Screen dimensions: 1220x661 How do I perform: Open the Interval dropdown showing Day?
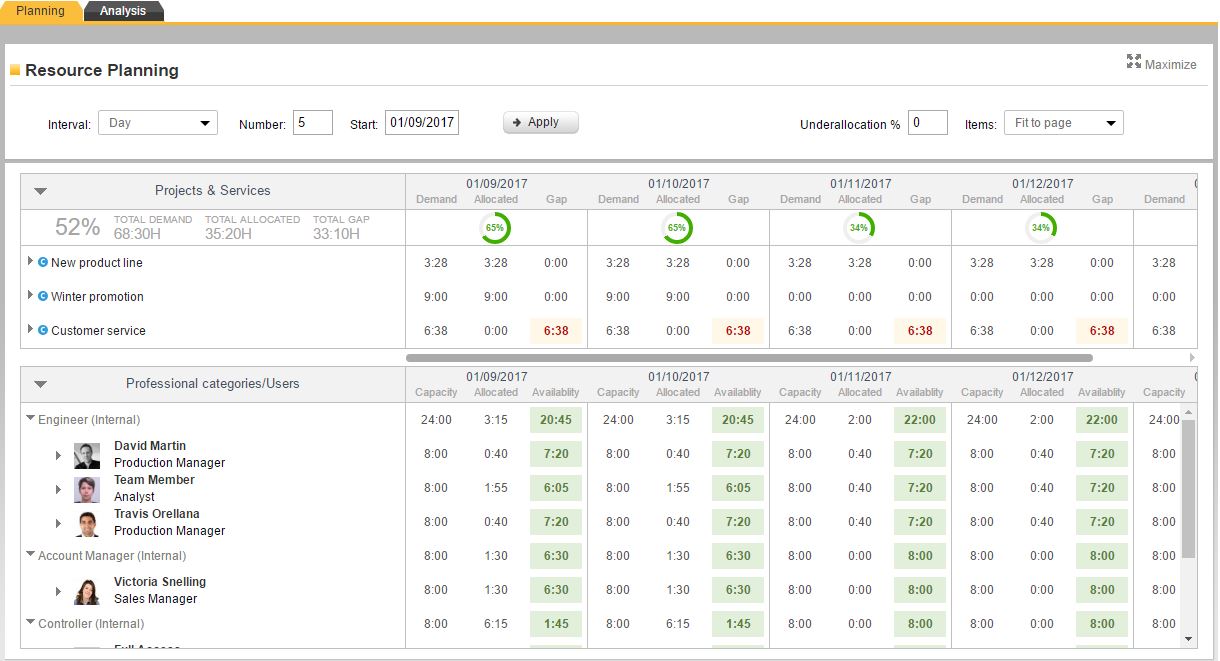click(157, 122)
